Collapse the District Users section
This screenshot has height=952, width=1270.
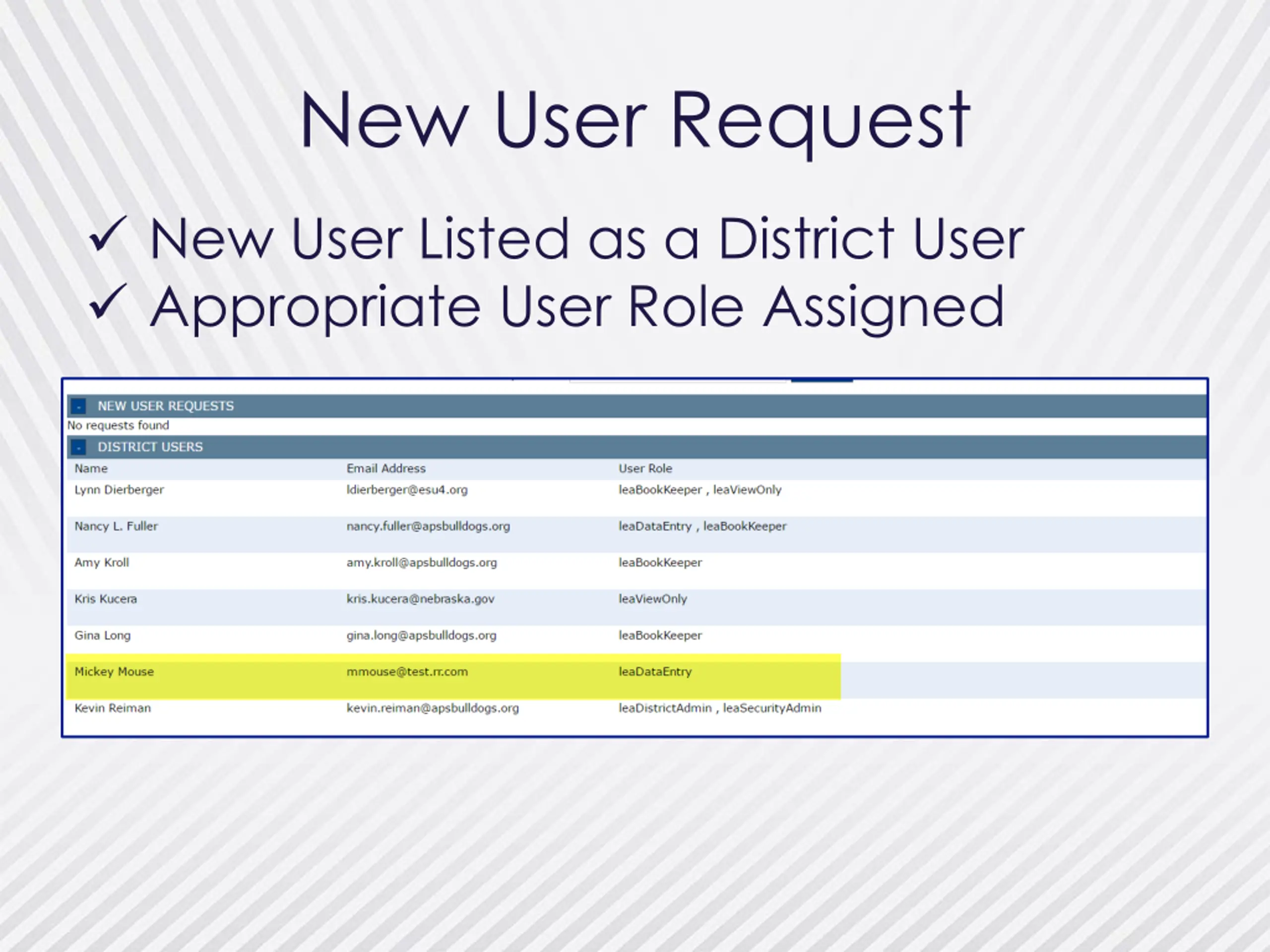coord(79,447)
